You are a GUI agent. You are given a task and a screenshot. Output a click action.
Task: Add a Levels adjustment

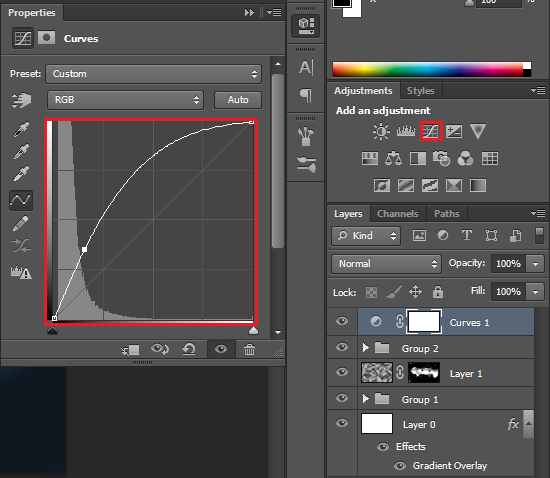[406, 132]
